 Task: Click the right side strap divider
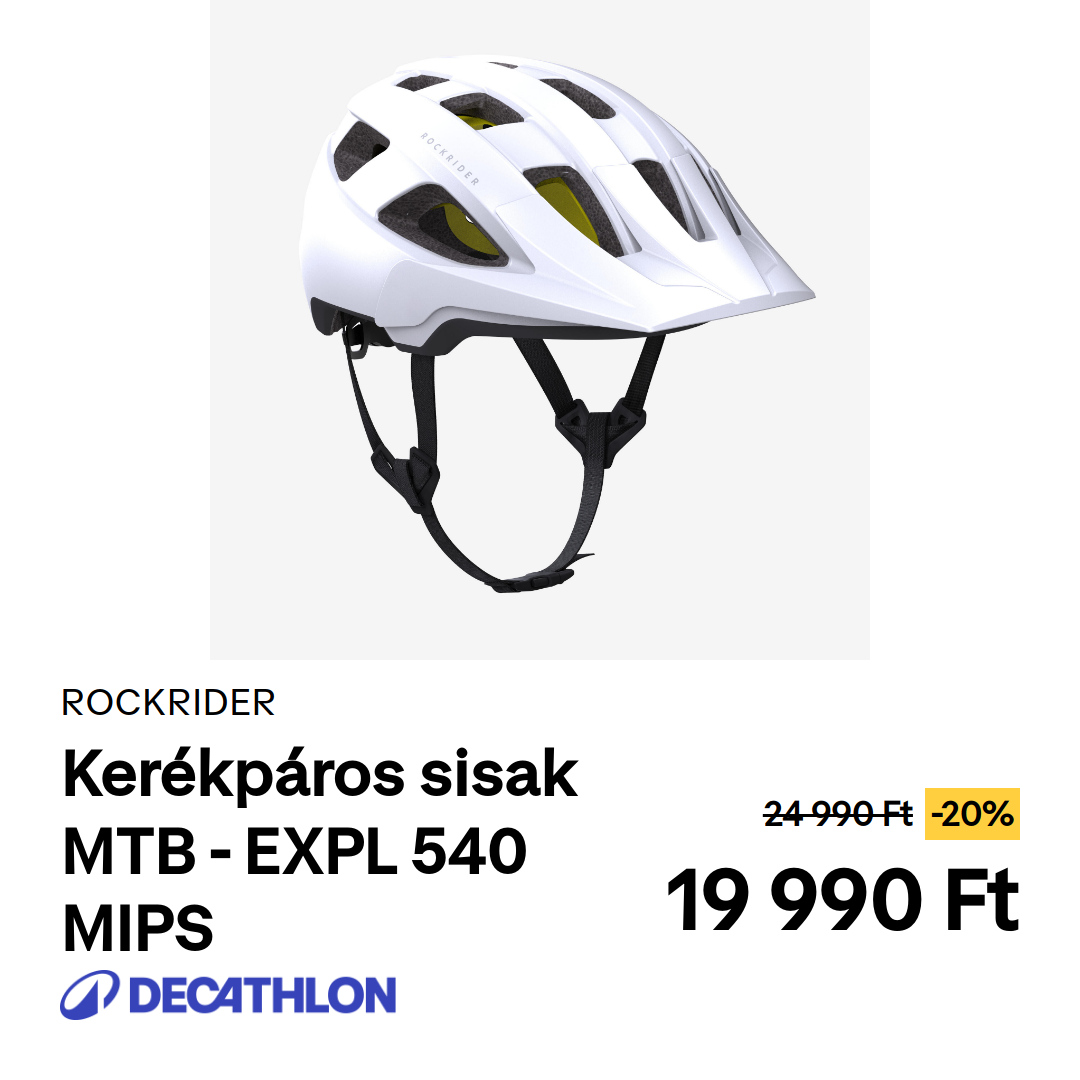[x=600, y=430]
